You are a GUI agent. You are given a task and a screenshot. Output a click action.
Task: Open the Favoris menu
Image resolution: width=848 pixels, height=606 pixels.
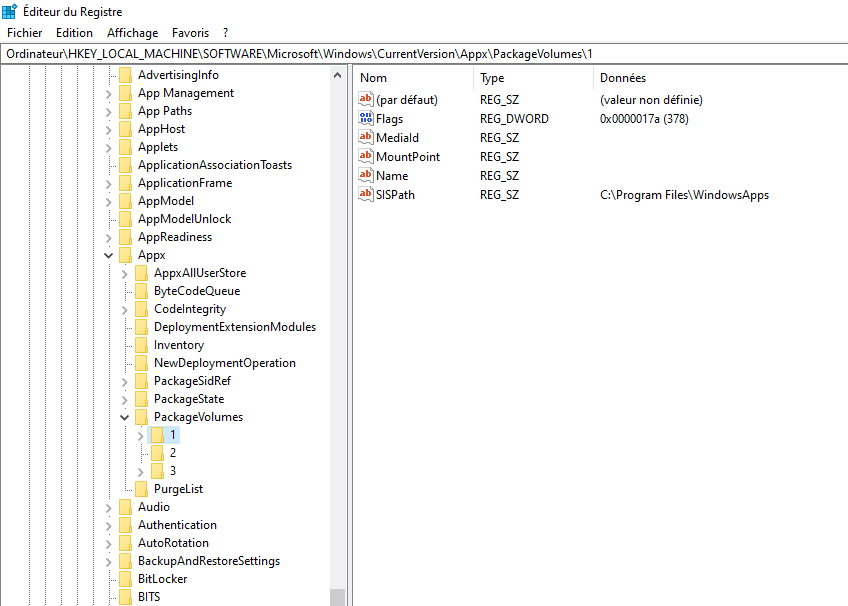(190, 33)
